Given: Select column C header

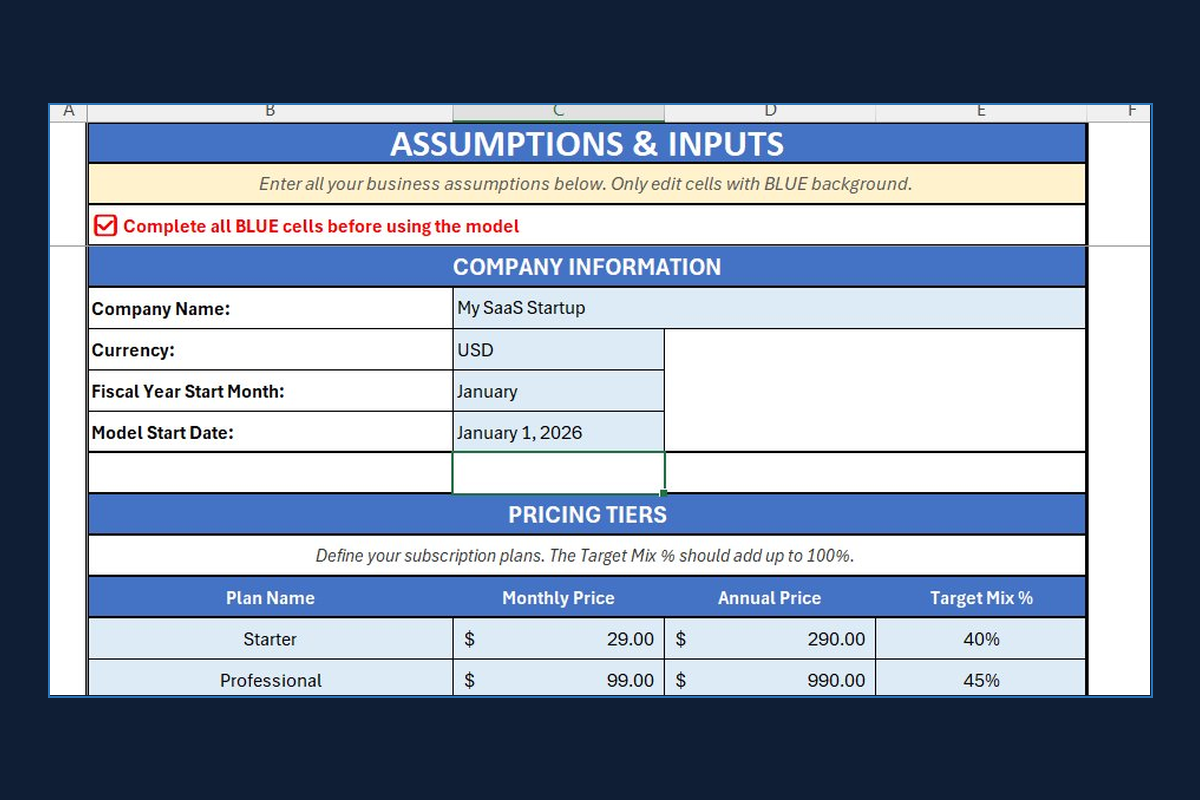Looking at the screenshot, I should (558, 111).
